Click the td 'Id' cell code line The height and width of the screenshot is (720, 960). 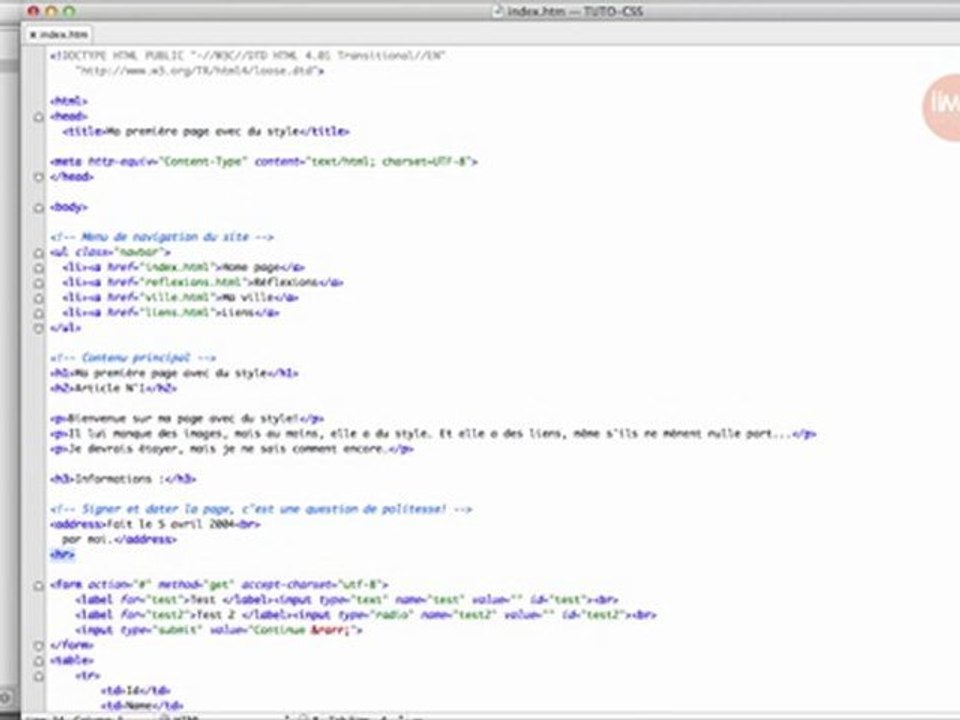click(135, 691)
